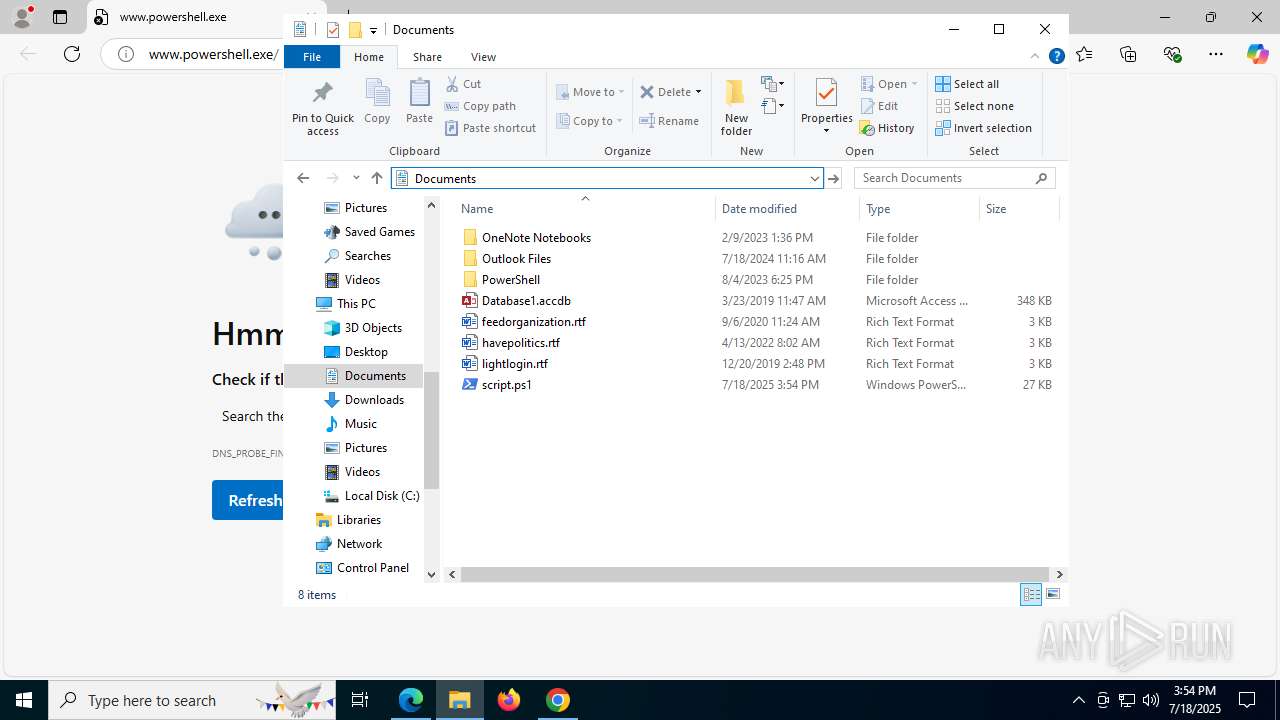Screen dimensions: 1280x720
Task: Click the History command
Action: coord(887,128)
